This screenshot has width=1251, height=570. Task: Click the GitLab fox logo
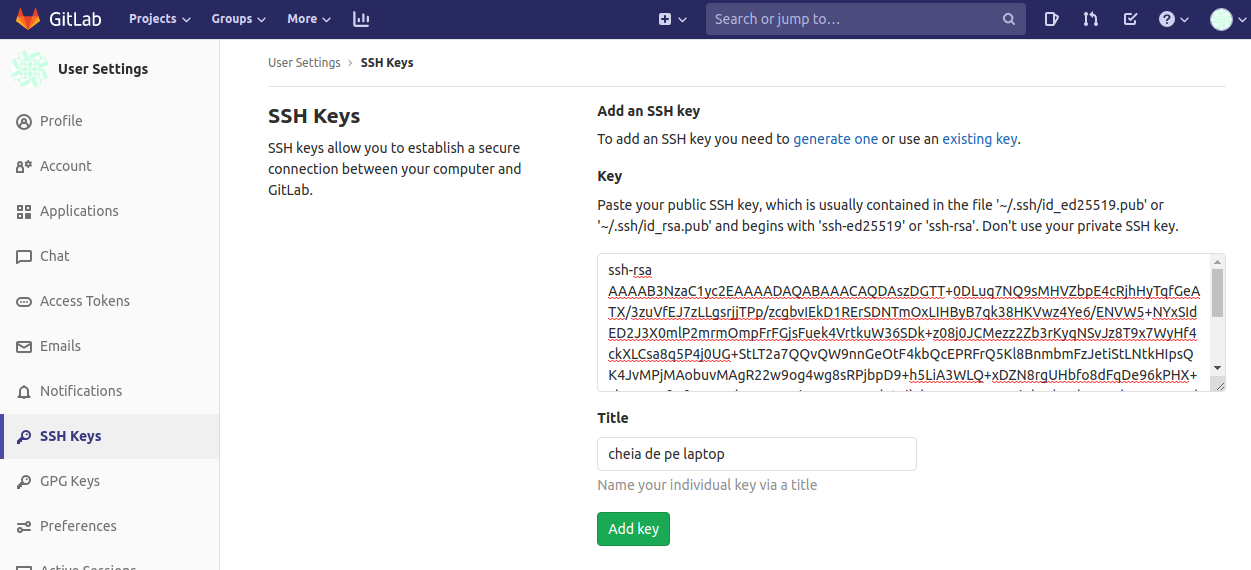(x=27, y=19)
